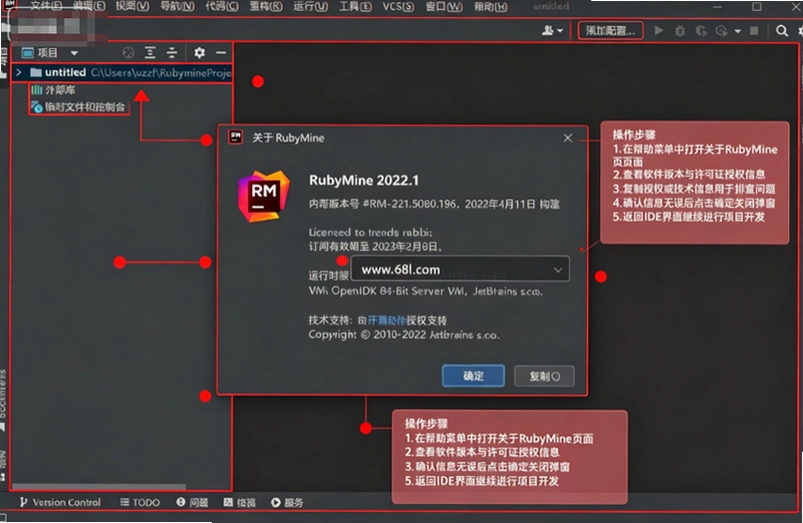Expand the untitled project folder arrow
Image resolution: width=803 pixels, height=523 pixels.
point(18,72)
